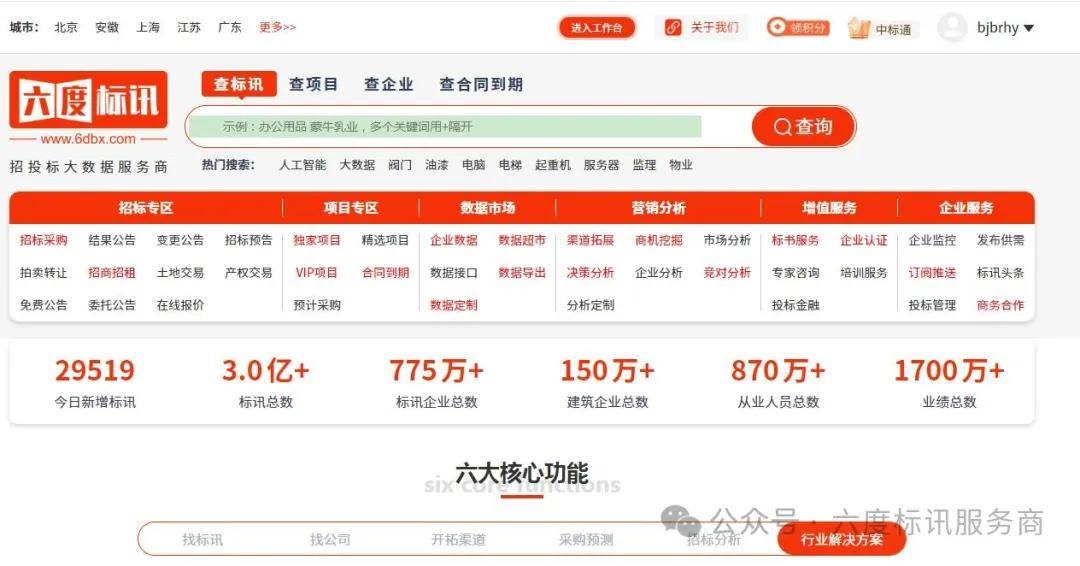Select city 江苏

(189, 27)
